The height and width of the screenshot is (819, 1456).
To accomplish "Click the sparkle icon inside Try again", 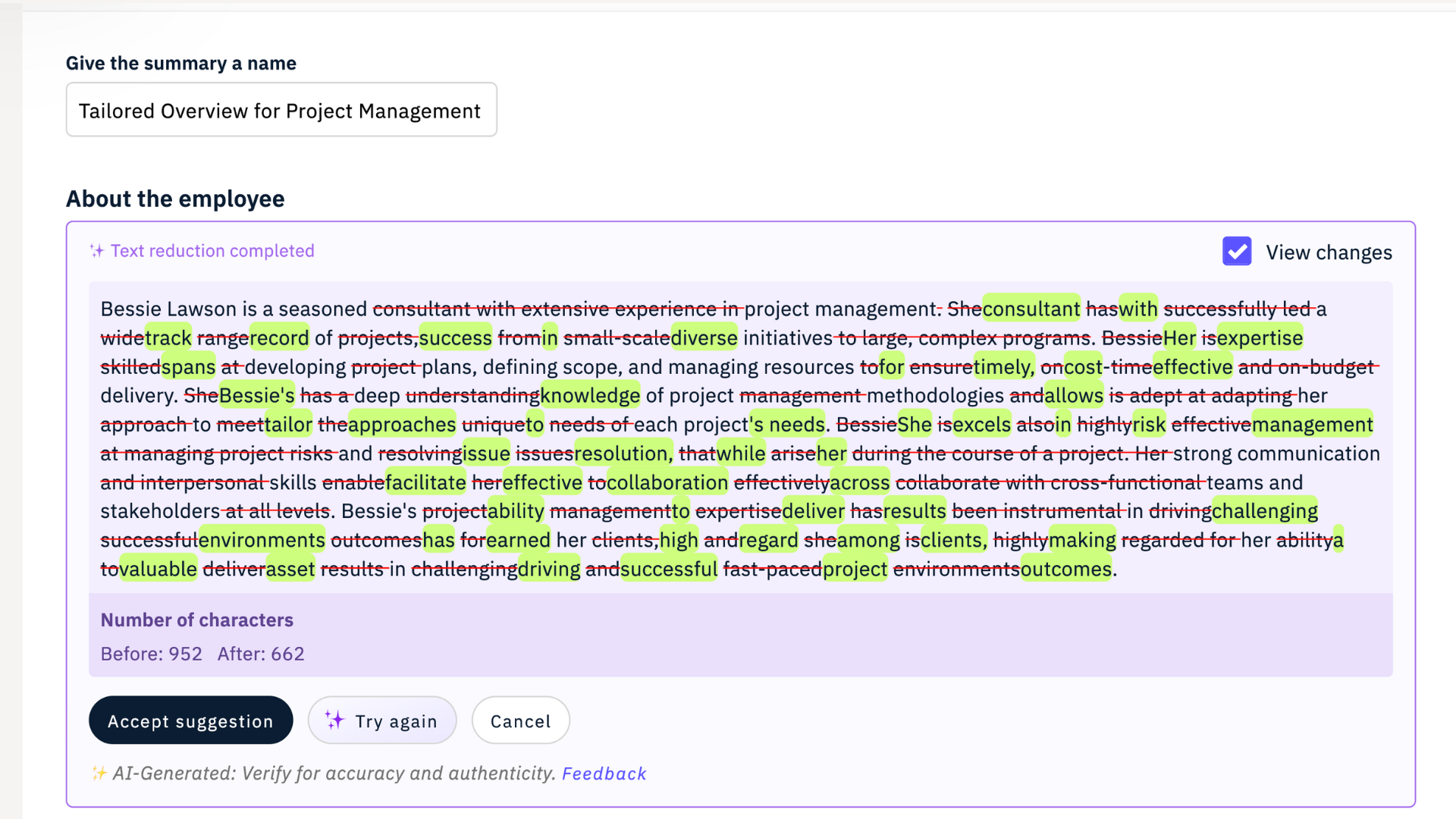I will click(334, 720).
